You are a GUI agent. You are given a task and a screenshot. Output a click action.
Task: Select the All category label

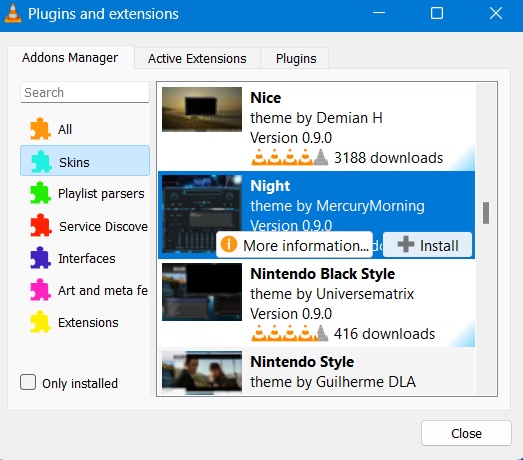65,129
